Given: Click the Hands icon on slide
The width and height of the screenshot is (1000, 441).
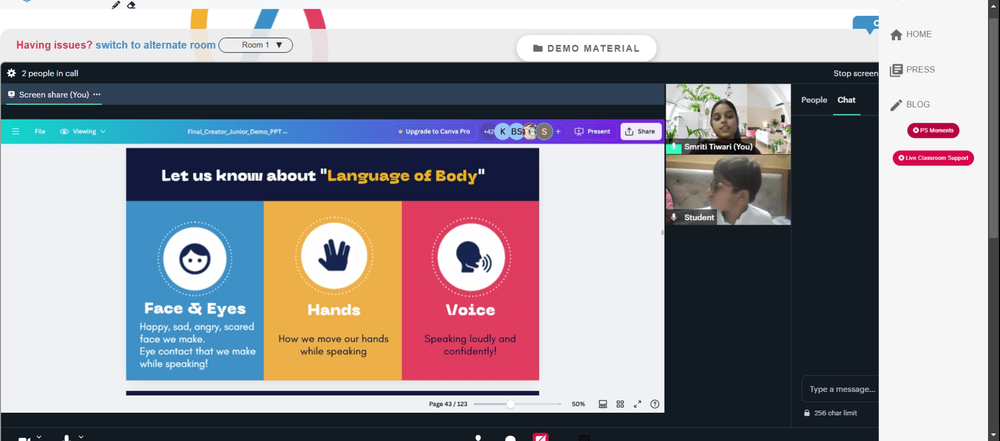Looking at the screenshot, I should coord(334,257).
